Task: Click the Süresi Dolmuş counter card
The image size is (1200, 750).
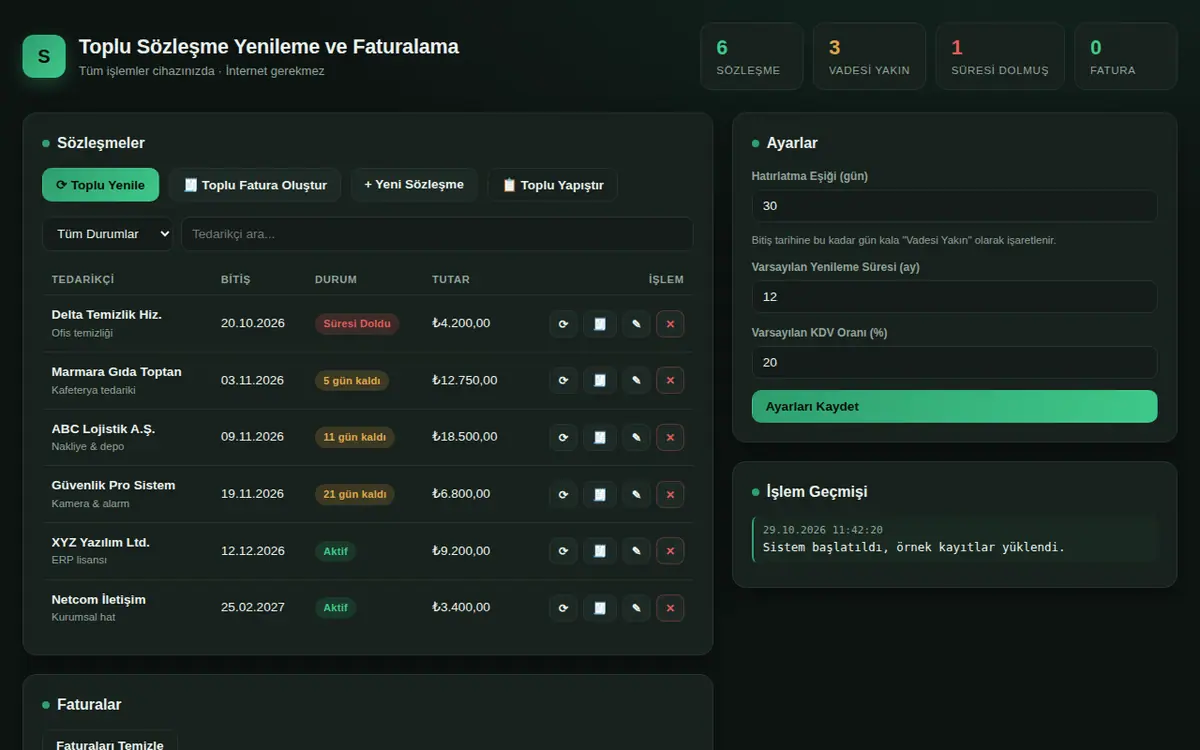Action: tap(1000, 56)
